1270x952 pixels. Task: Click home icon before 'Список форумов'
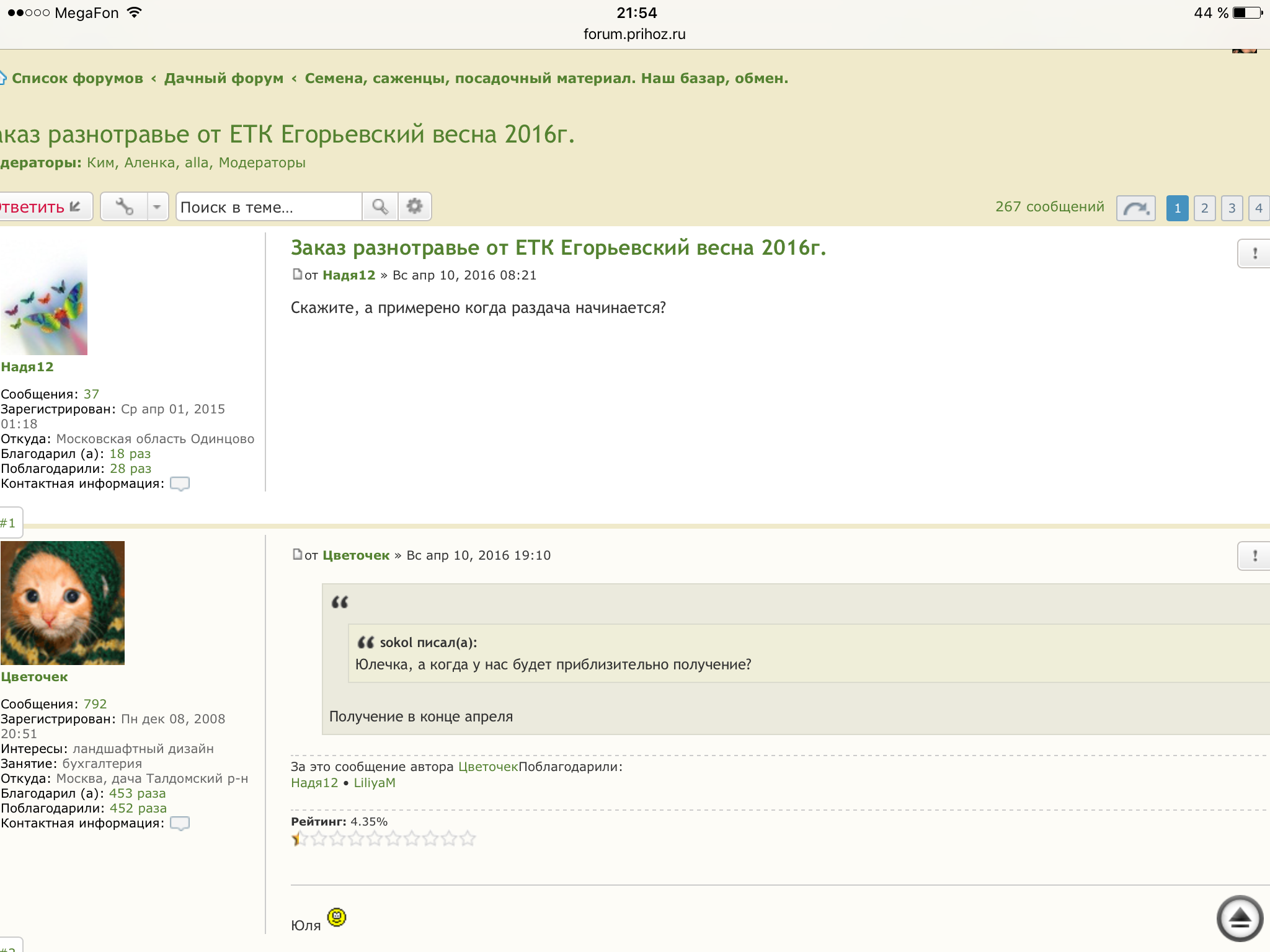coord(3,78)
